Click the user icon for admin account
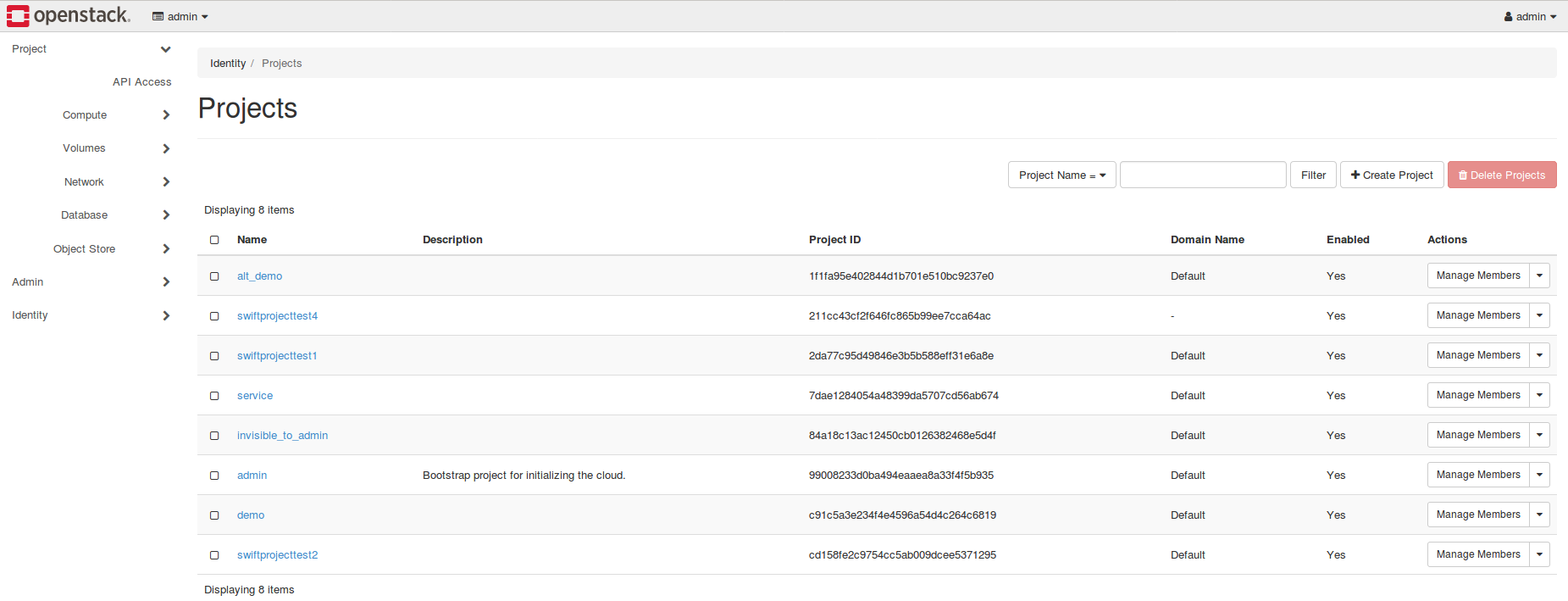Screen dimensions: 1568x601 click(x=1508, y=17)
